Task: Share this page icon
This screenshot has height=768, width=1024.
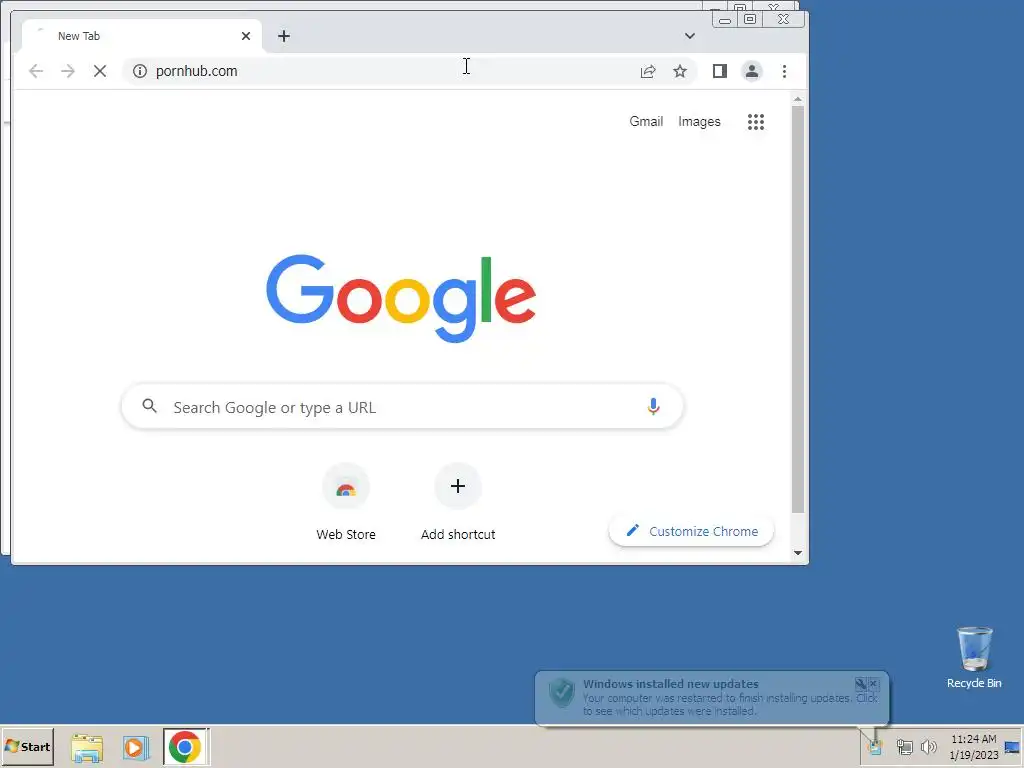Action: (648, 71)
